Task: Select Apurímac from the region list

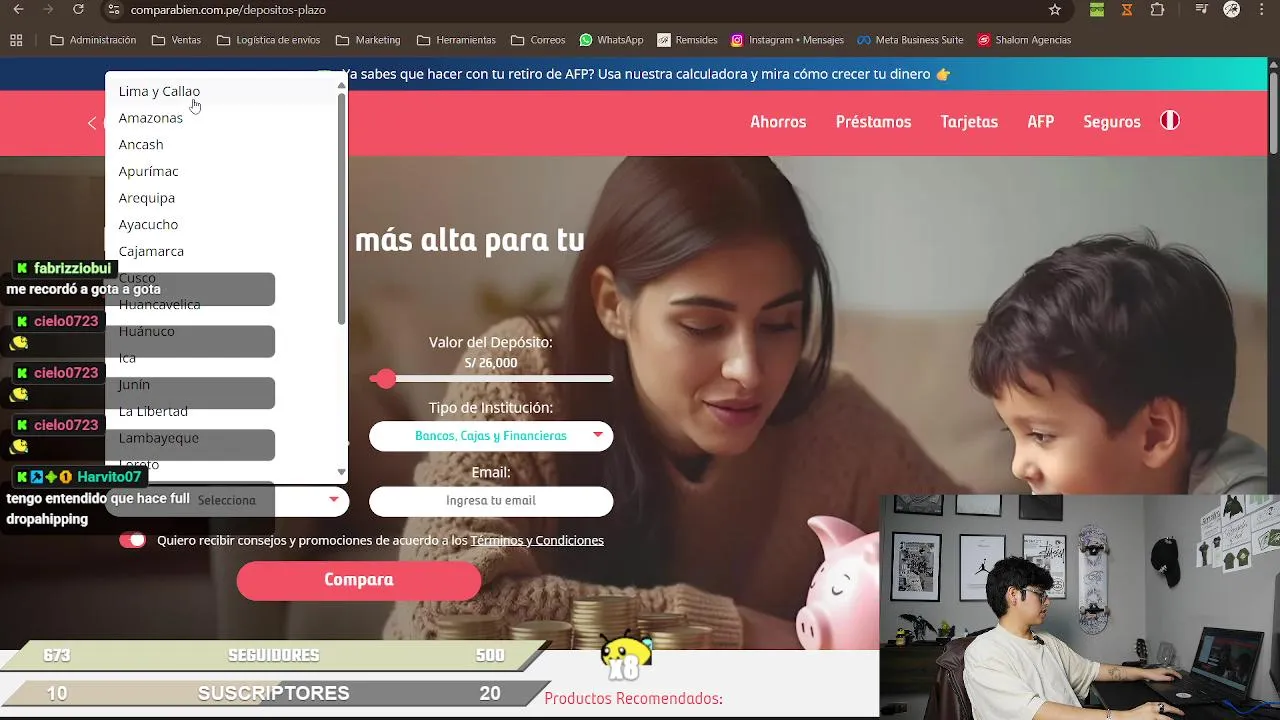Action: pos(221,171)
